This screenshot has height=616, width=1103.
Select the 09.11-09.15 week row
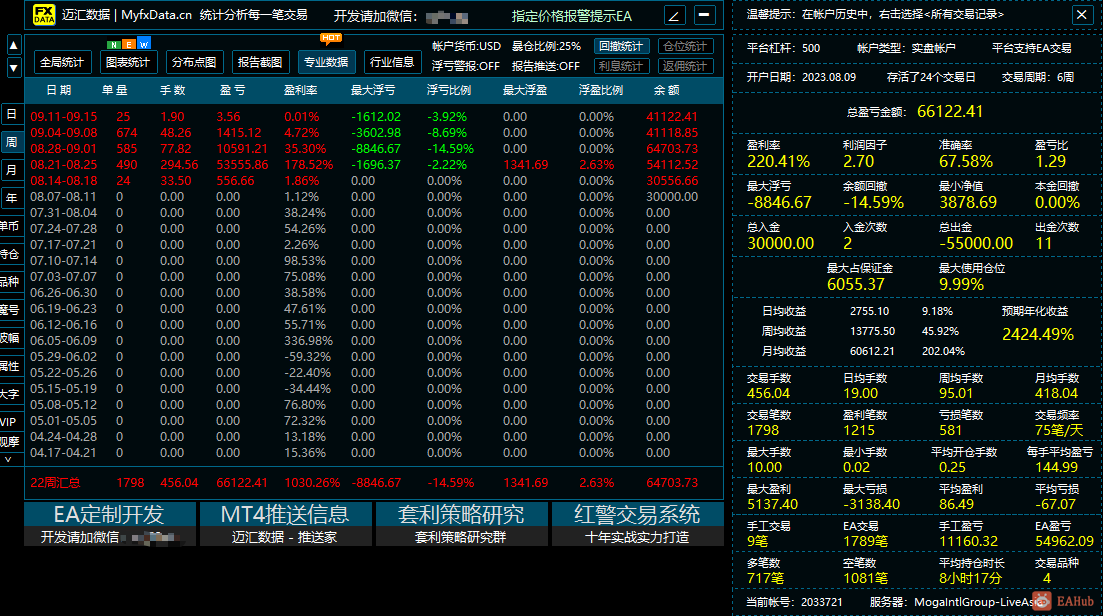coord(374,117)
